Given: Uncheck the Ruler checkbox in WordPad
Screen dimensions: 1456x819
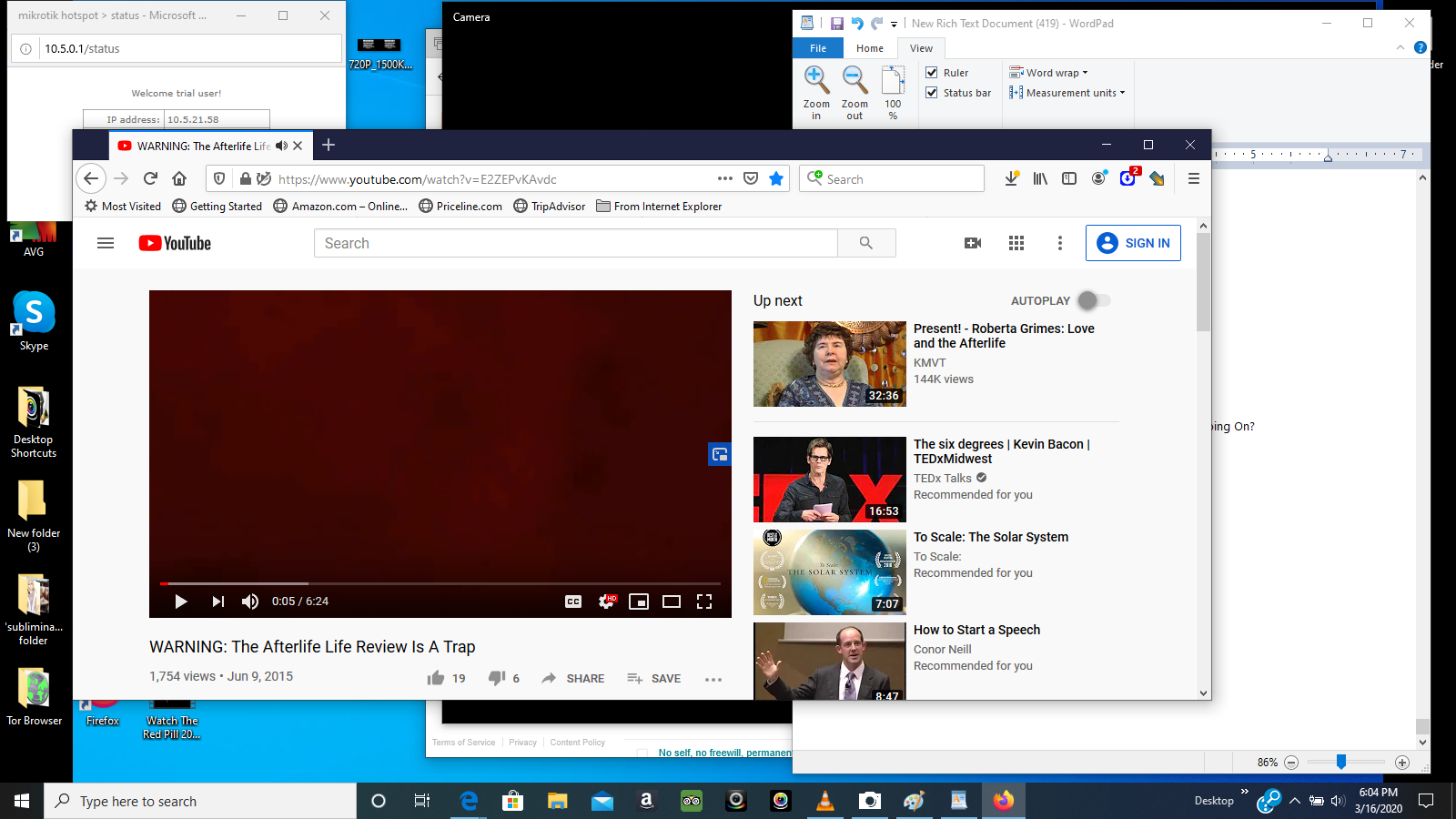Looking at the screenshot, I should 932,73.
